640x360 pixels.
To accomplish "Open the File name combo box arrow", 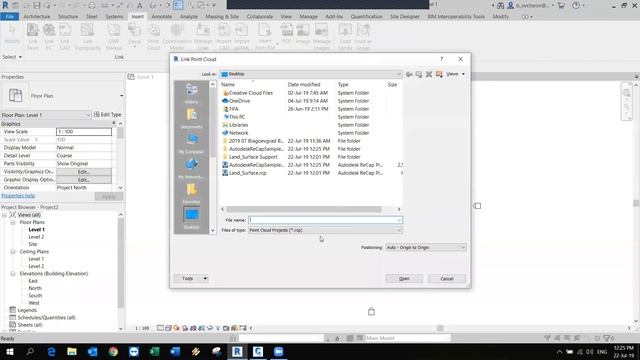I will tap(399, 220).
